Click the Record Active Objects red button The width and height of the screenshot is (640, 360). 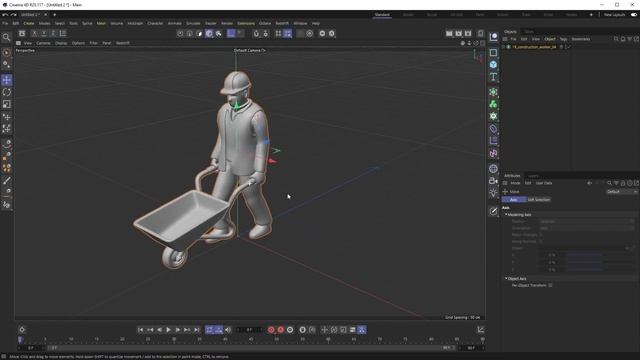tap(271, 330)
